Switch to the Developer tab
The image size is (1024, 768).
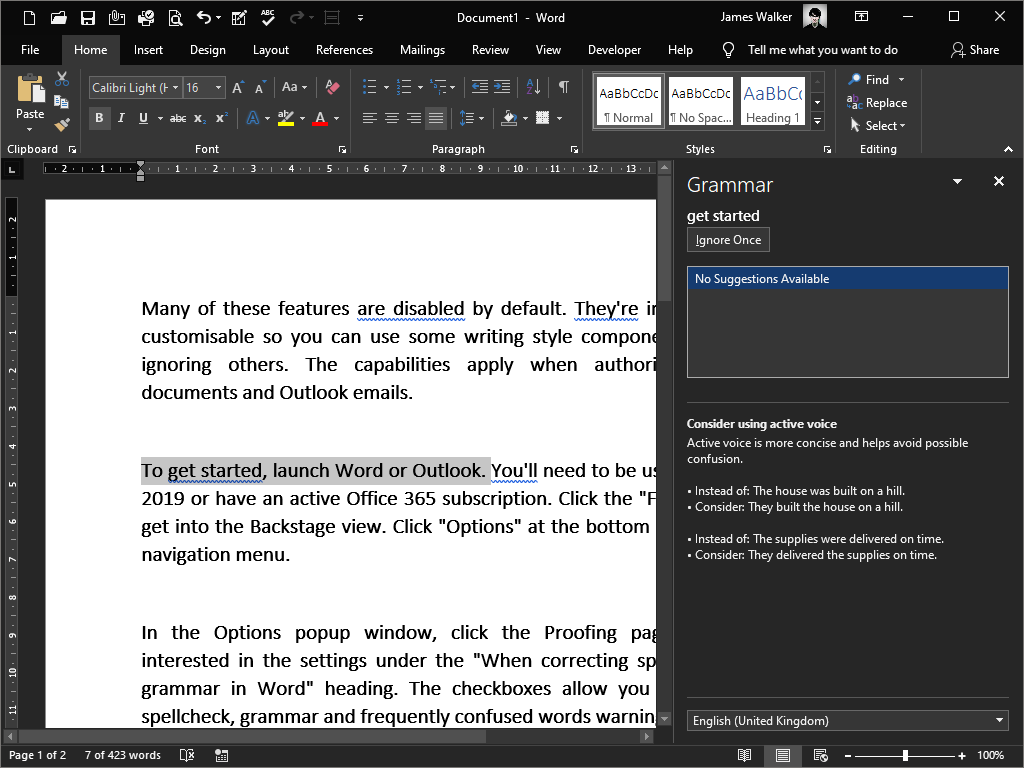click(x=614, y=50)
